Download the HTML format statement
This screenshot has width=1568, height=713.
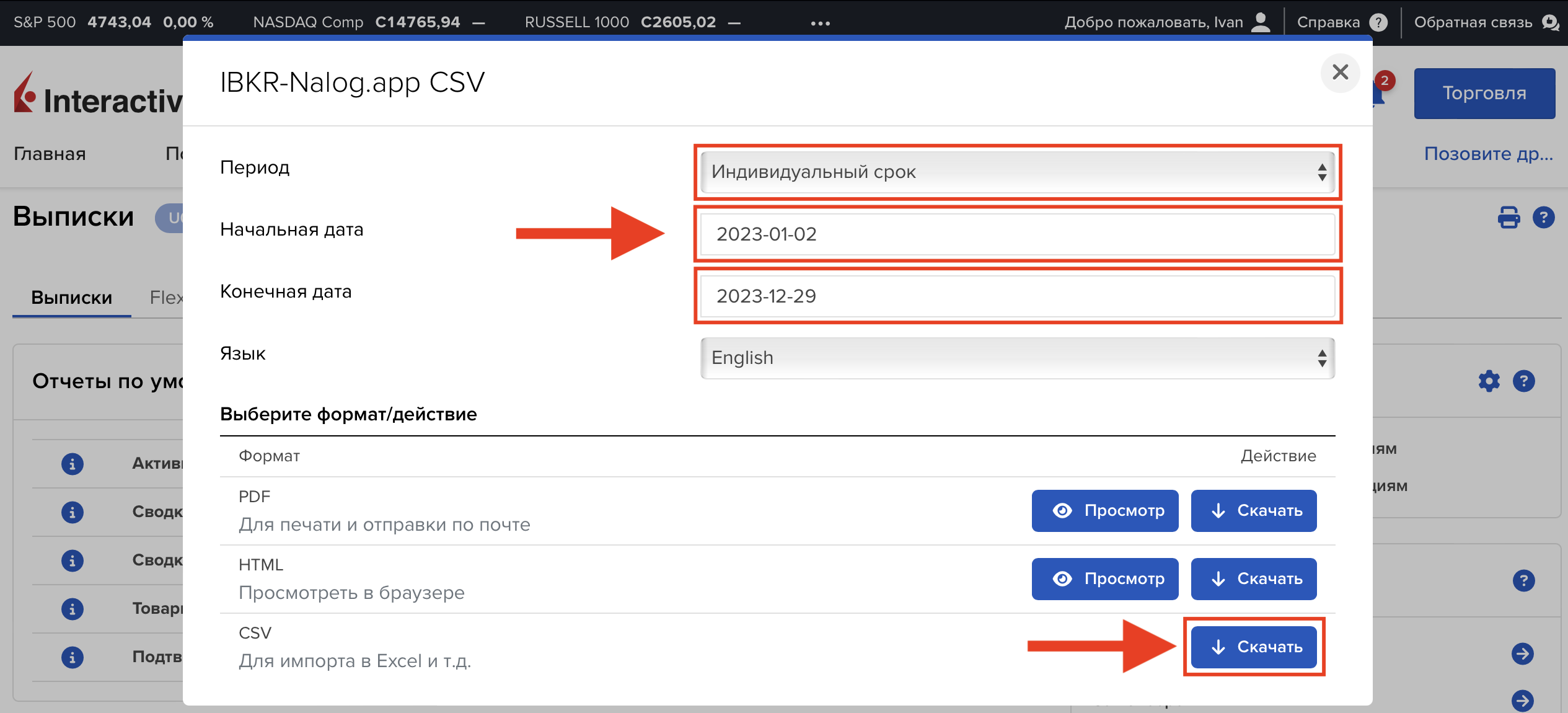pyautogui.click(x=1254, y=578)
